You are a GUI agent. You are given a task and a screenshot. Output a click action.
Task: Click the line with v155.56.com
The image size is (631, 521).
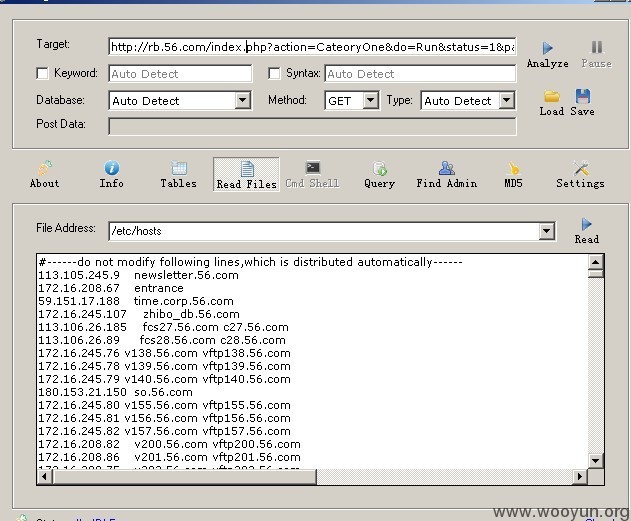(164, 405)
